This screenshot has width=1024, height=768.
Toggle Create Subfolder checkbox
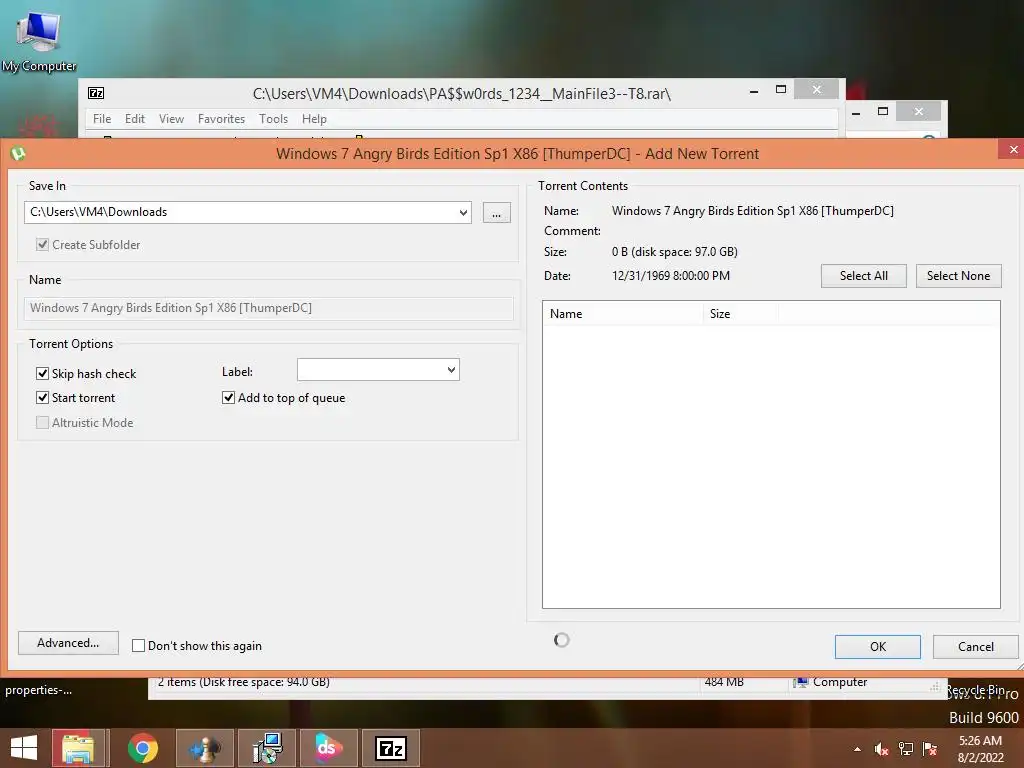(x=42, y=245)
